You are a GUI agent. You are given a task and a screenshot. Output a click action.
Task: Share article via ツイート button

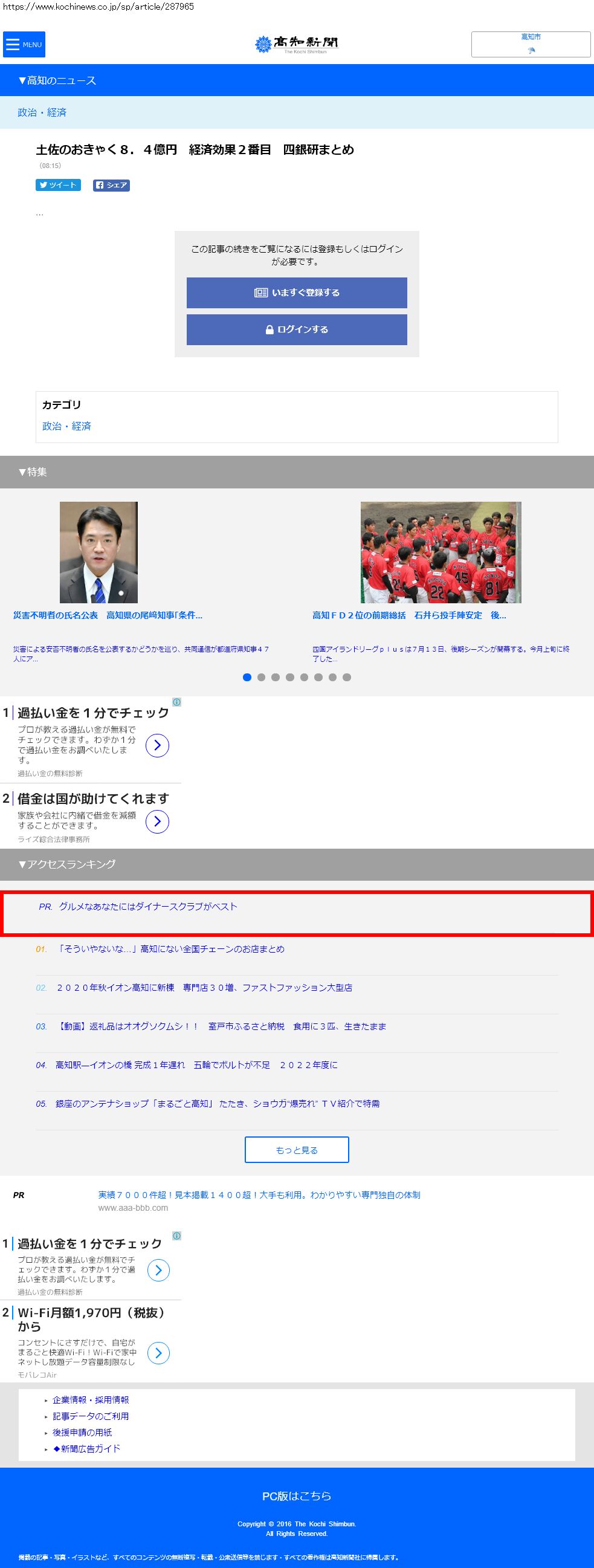[x=58, y=186]
